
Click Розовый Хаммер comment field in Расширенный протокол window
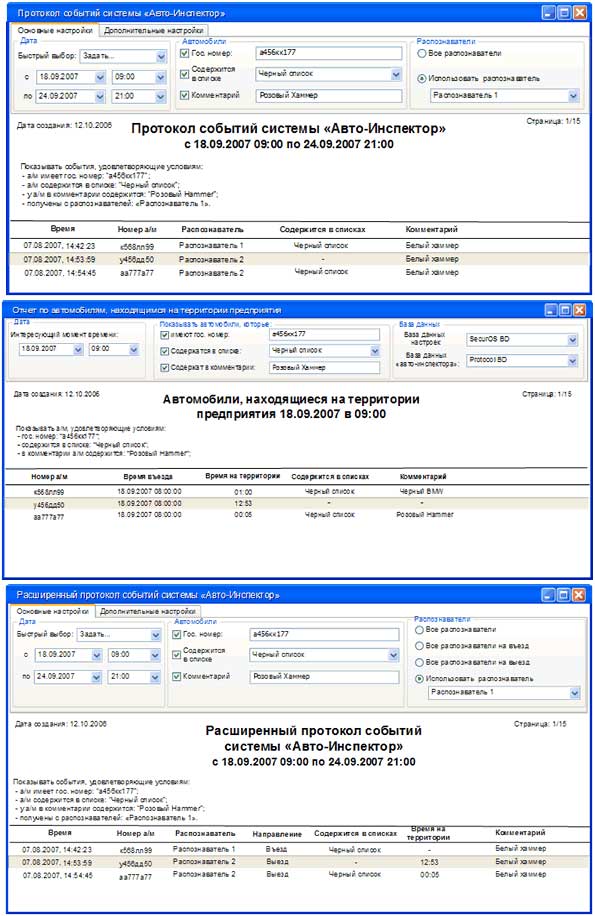click(x=325, y=676)
